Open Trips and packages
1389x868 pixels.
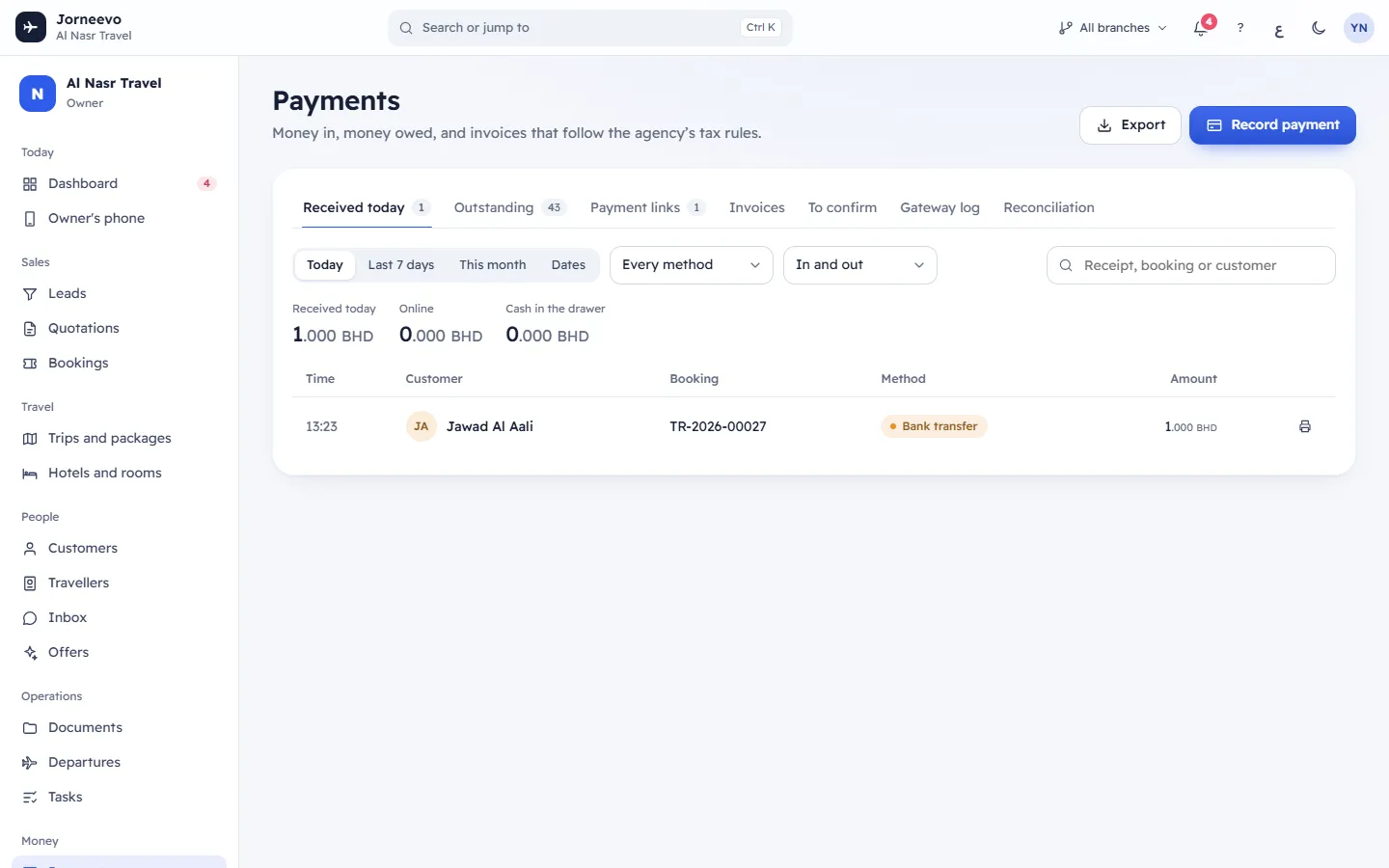click(x=119, y=438)
